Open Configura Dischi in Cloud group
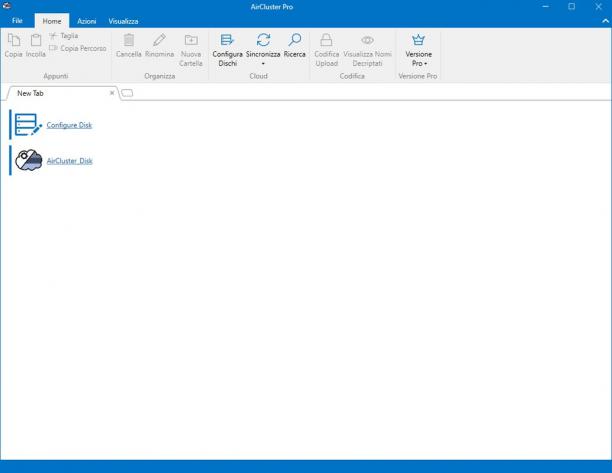Viewport: 612px width, 473px height. click(228, 50)
